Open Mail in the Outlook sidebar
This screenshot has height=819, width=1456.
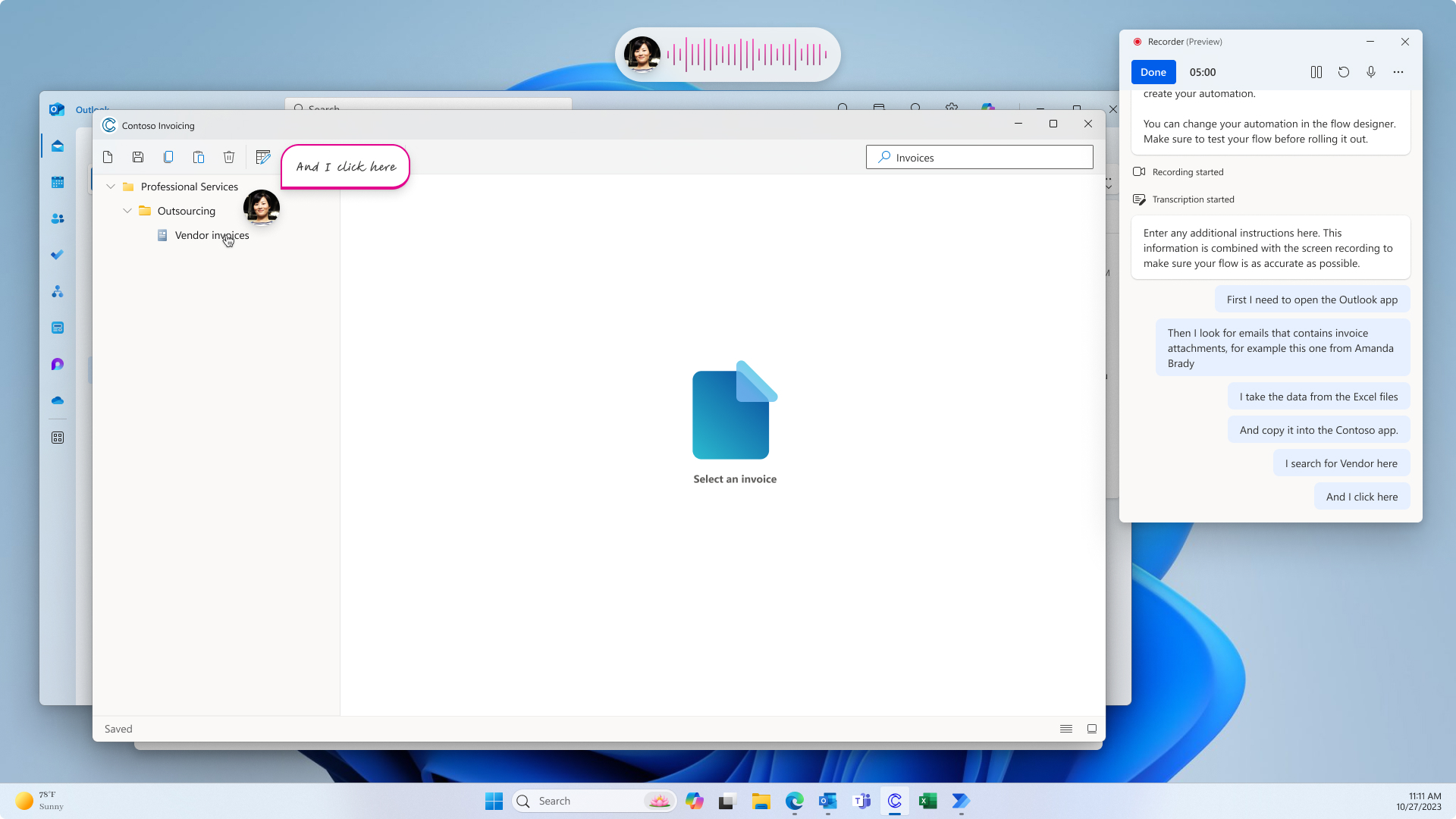click(x=58, y=146)
